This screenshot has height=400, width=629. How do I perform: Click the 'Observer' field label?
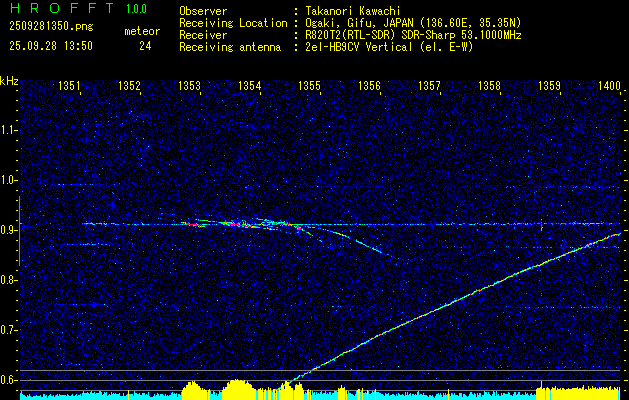coord(203,11)
